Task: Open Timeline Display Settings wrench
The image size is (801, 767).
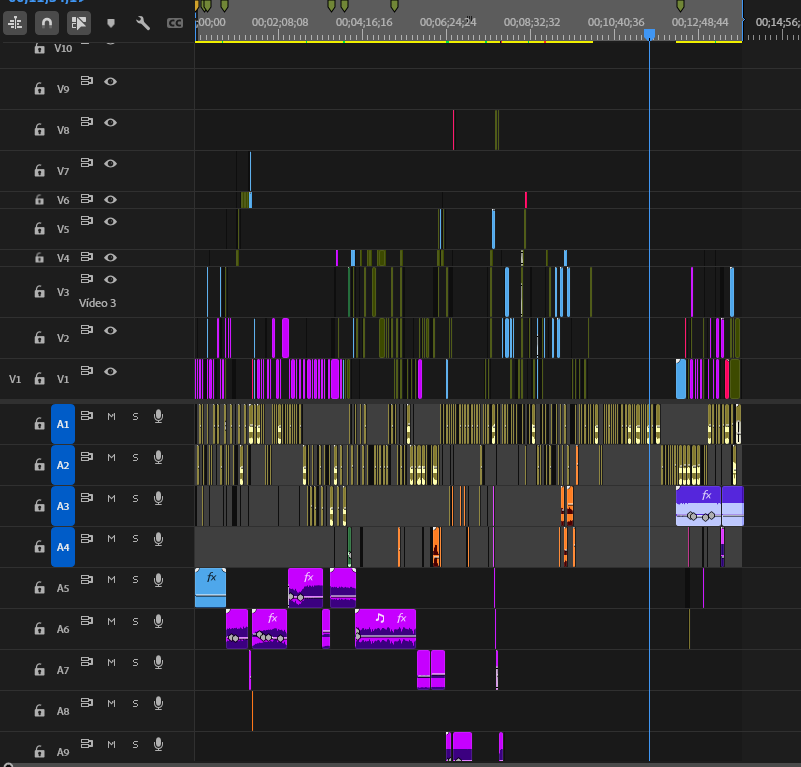Action: tap(143, 23)
